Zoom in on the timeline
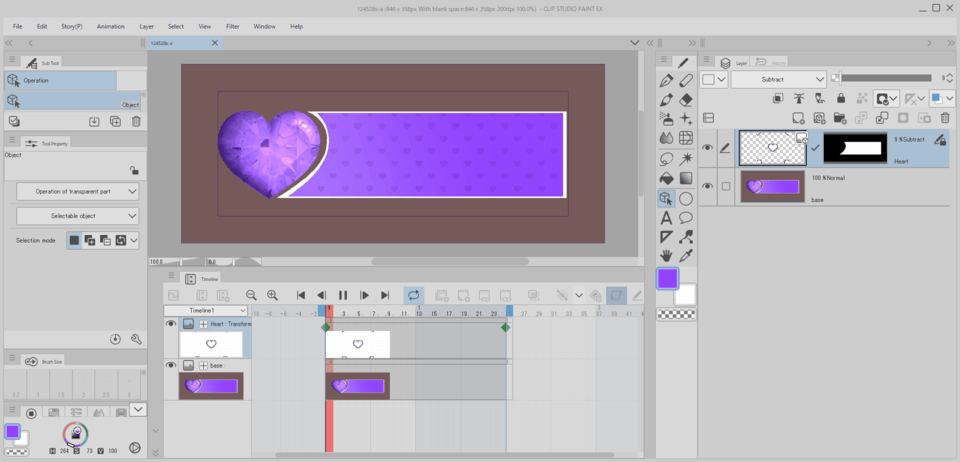This screenshot has height=462, width=960. [x=272, y=296]
